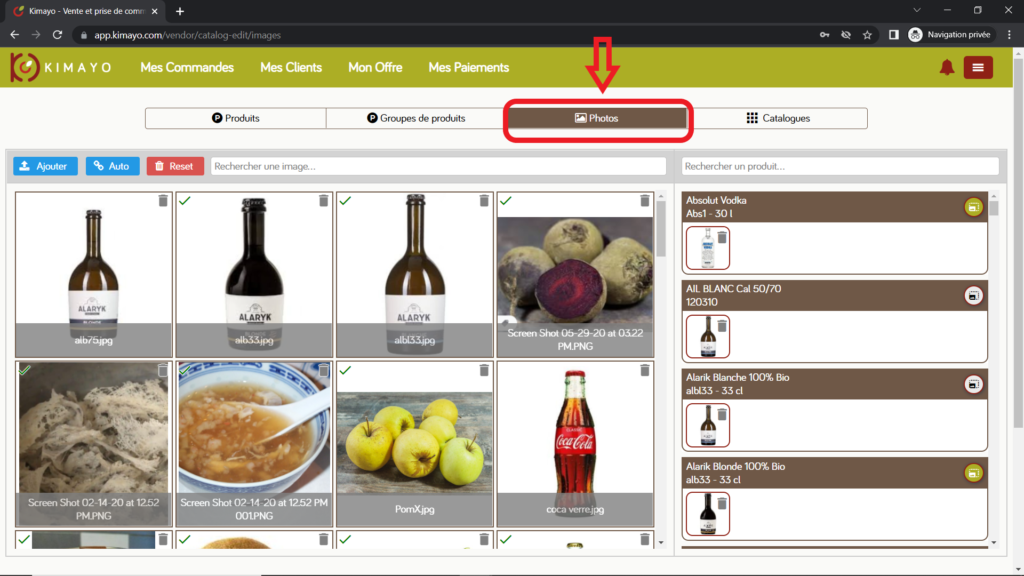Image resolution: width=1024 pixels, height=576 pixels.
Task: Toggle the round yellow button on Absolut Vodka
Action: pyautogui.click(x=973, y=207)
